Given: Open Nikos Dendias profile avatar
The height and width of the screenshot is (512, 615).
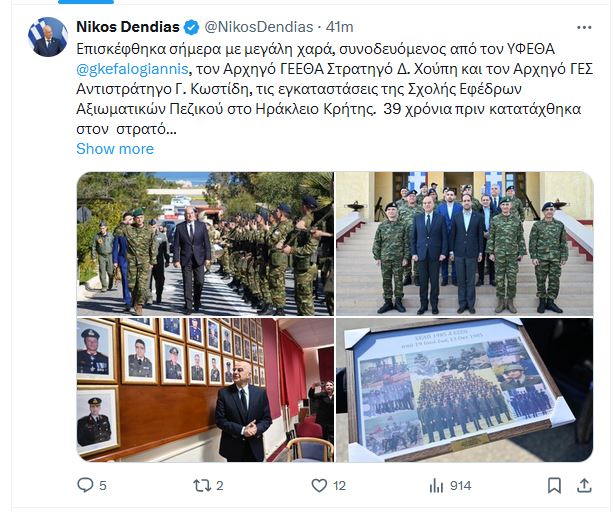Looking at the screenshot, I should [48, 37].
